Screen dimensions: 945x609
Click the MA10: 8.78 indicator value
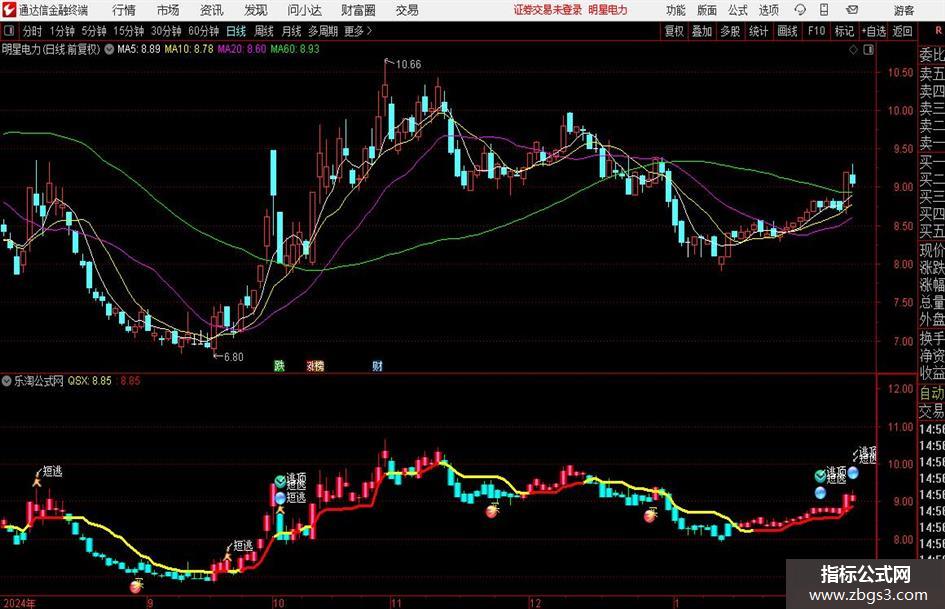pyautogui.click(x=189, y=49)
